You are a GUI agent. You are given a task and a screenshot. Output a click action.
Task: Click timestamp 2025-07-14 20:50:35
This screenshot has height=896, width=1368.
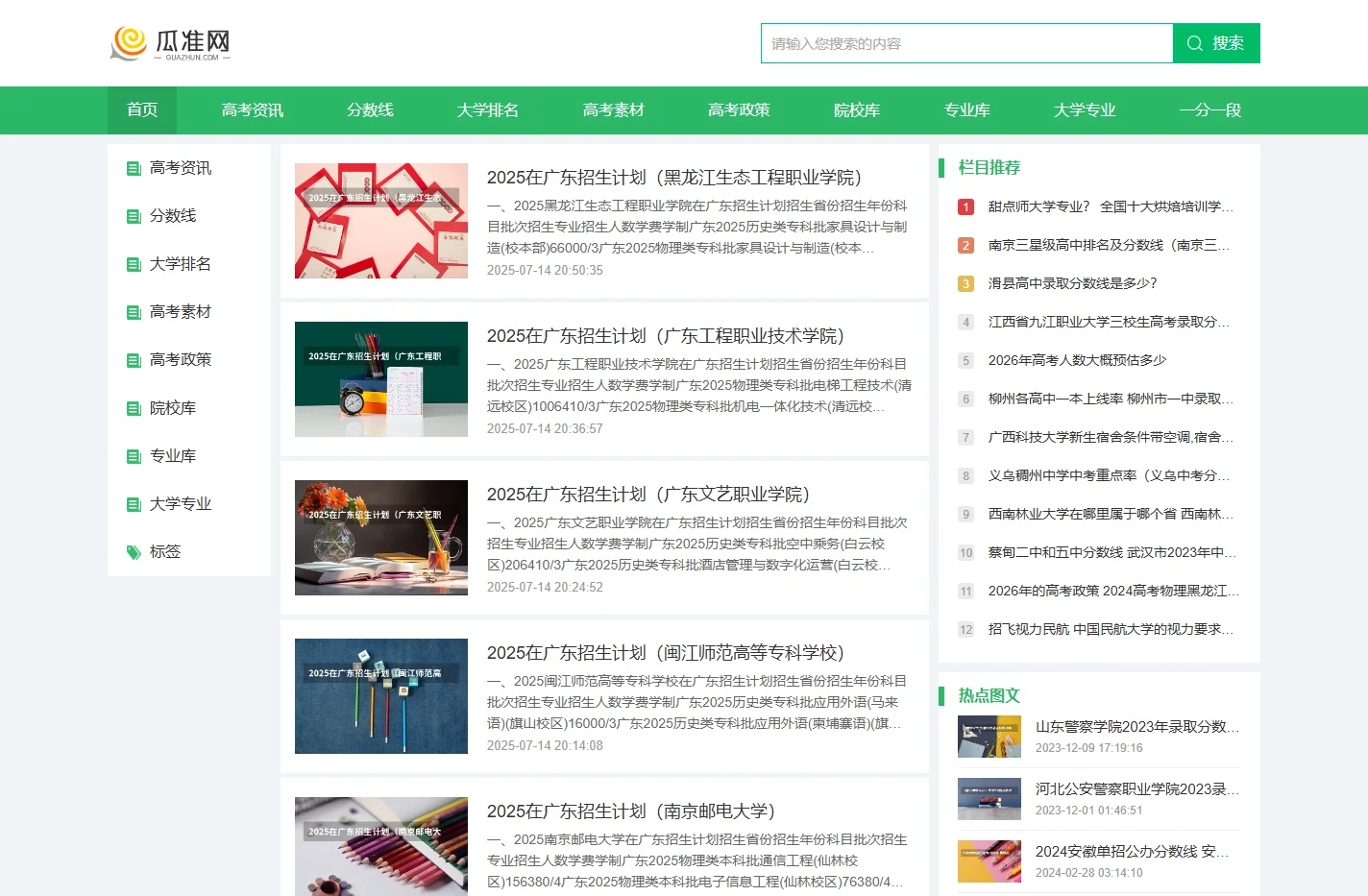(545, 271)
